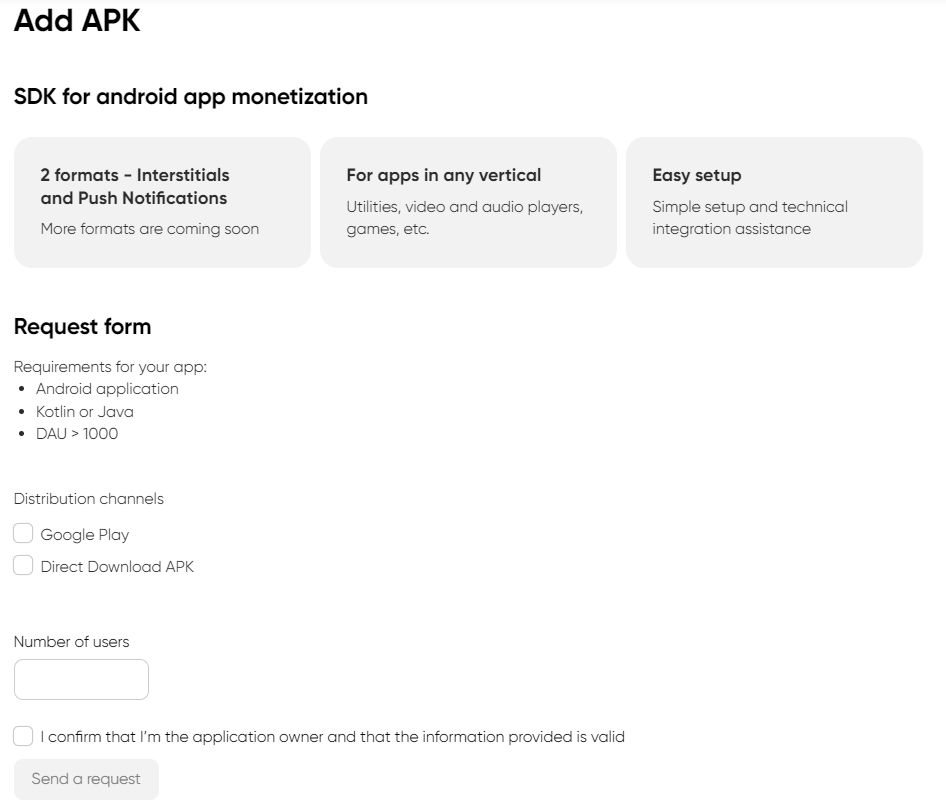Click the SDK for android app monetization heading
Image resolution: width=946 pixels, height=807 pixels.
[x=191, y=97]
